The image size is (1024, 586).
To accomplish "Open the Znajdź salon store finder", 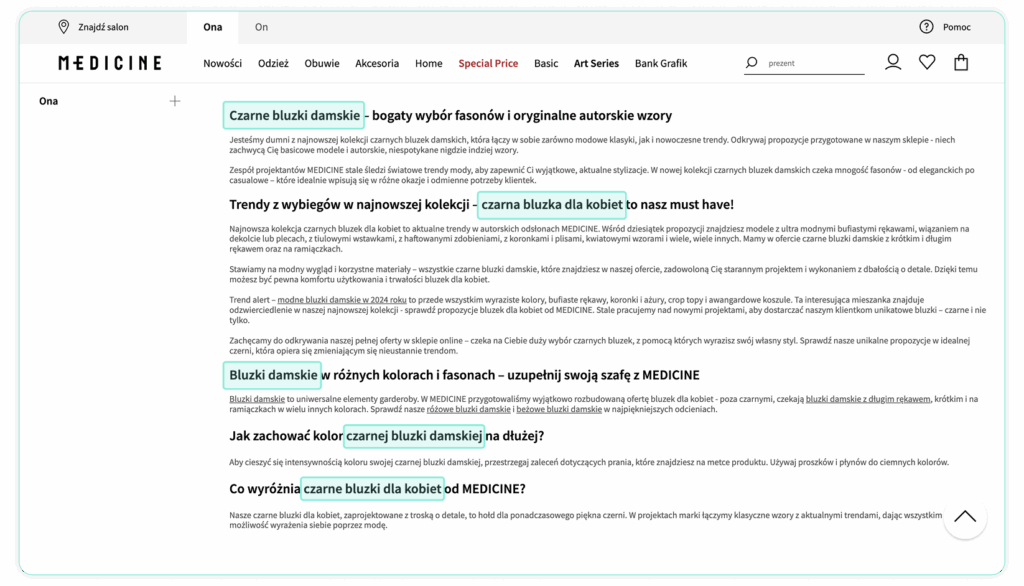I will (x=103, y=27).
